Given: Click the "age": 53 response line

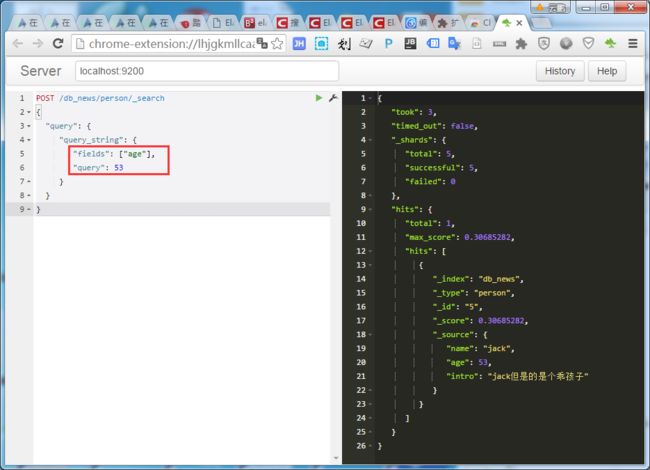Looking at the screenshot, I should point(469,362).
